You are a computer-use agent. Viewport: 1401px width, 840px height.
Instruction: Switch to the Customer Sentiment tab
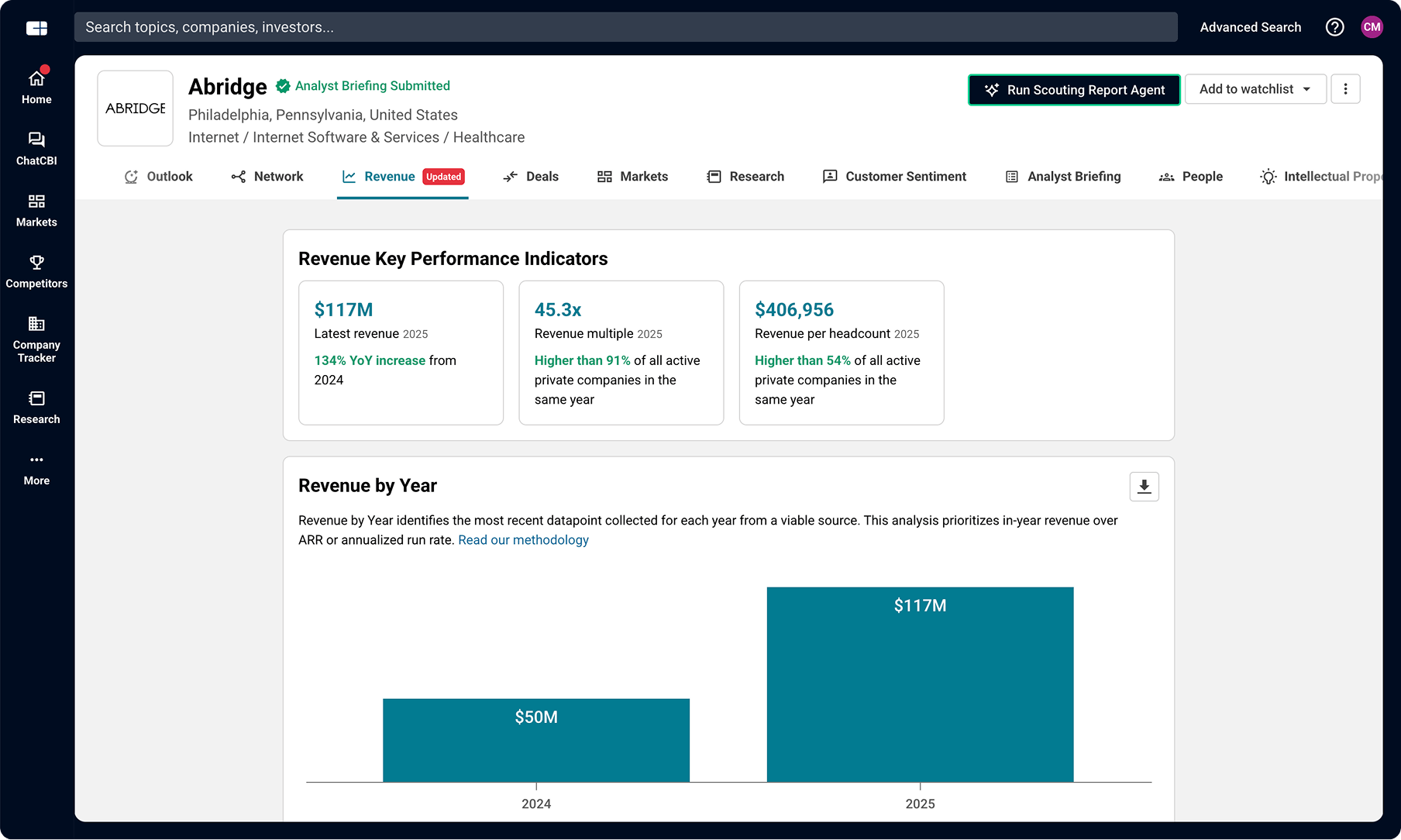point(894,177)
